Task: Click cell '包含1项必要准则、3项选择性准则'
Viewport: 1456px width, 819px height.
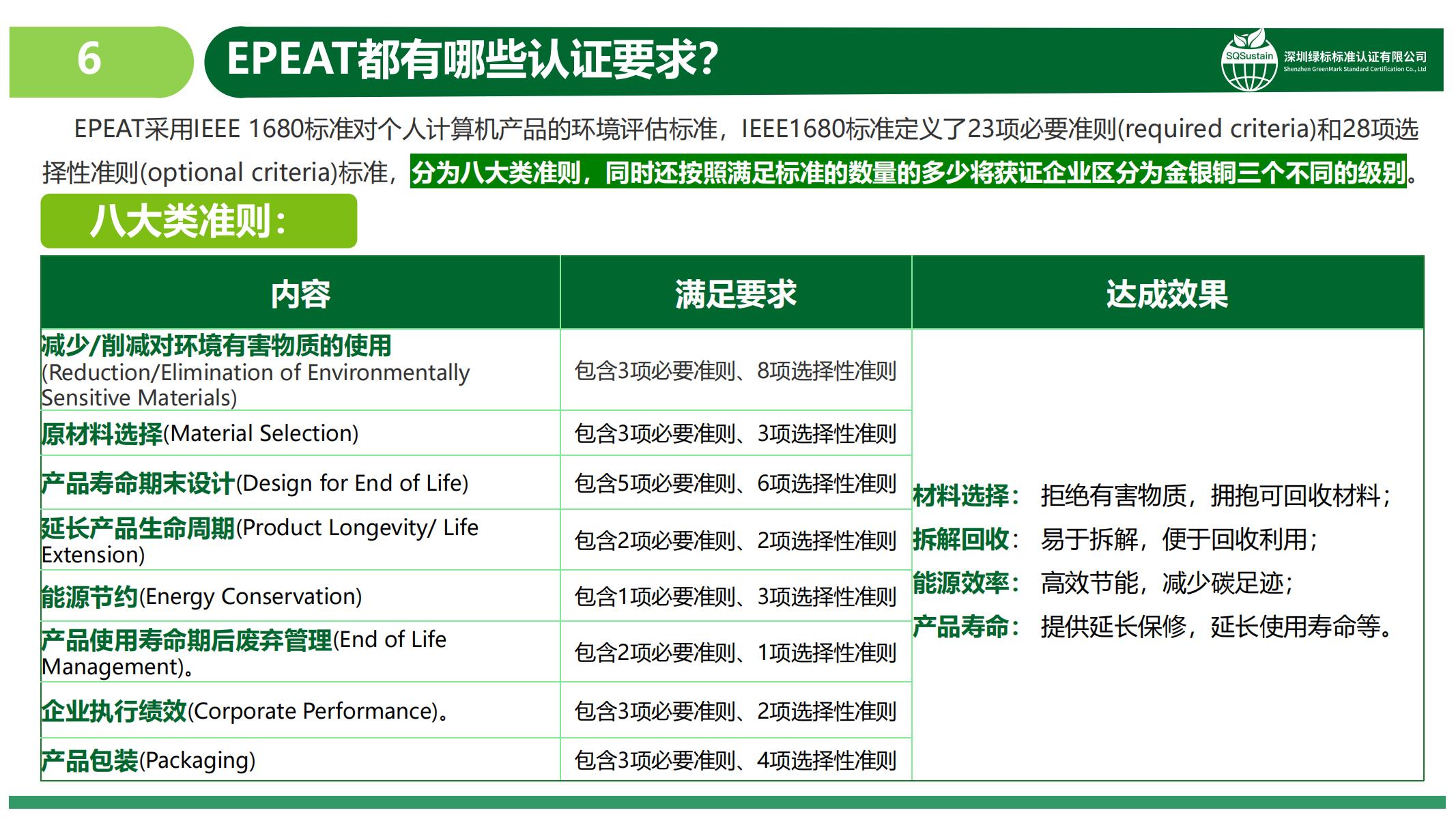Action: click(x=736, y=597)
